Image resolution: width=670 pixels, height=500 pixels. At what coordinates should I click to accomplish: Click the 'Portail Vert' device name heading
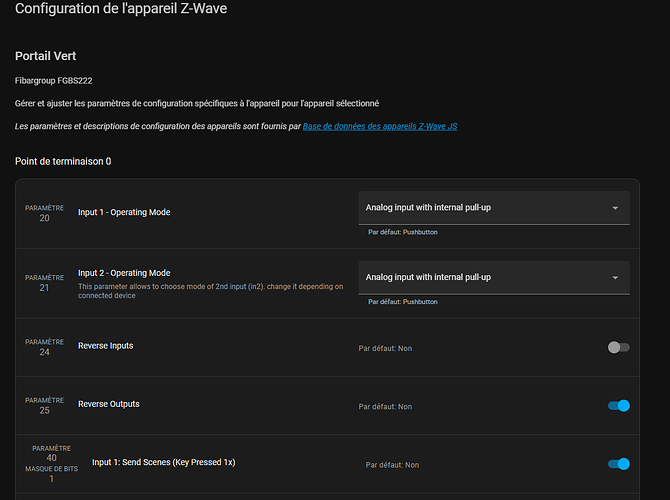point(46,56)
